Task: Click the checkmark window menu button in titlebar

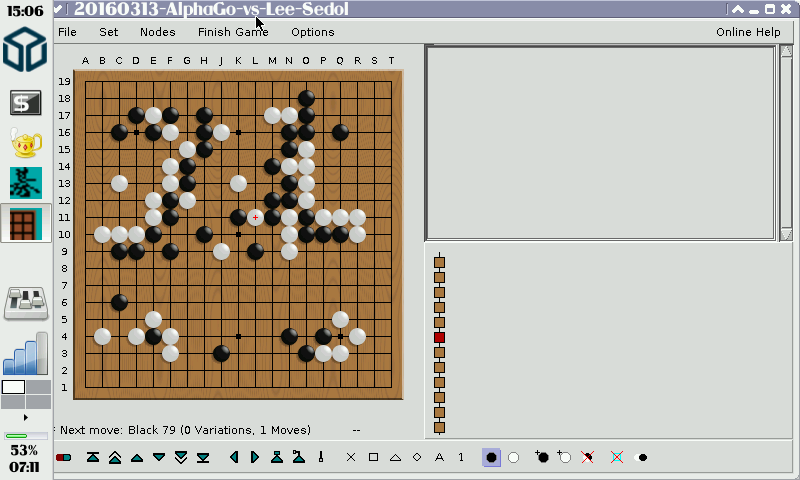Action: tap(58, 8)
